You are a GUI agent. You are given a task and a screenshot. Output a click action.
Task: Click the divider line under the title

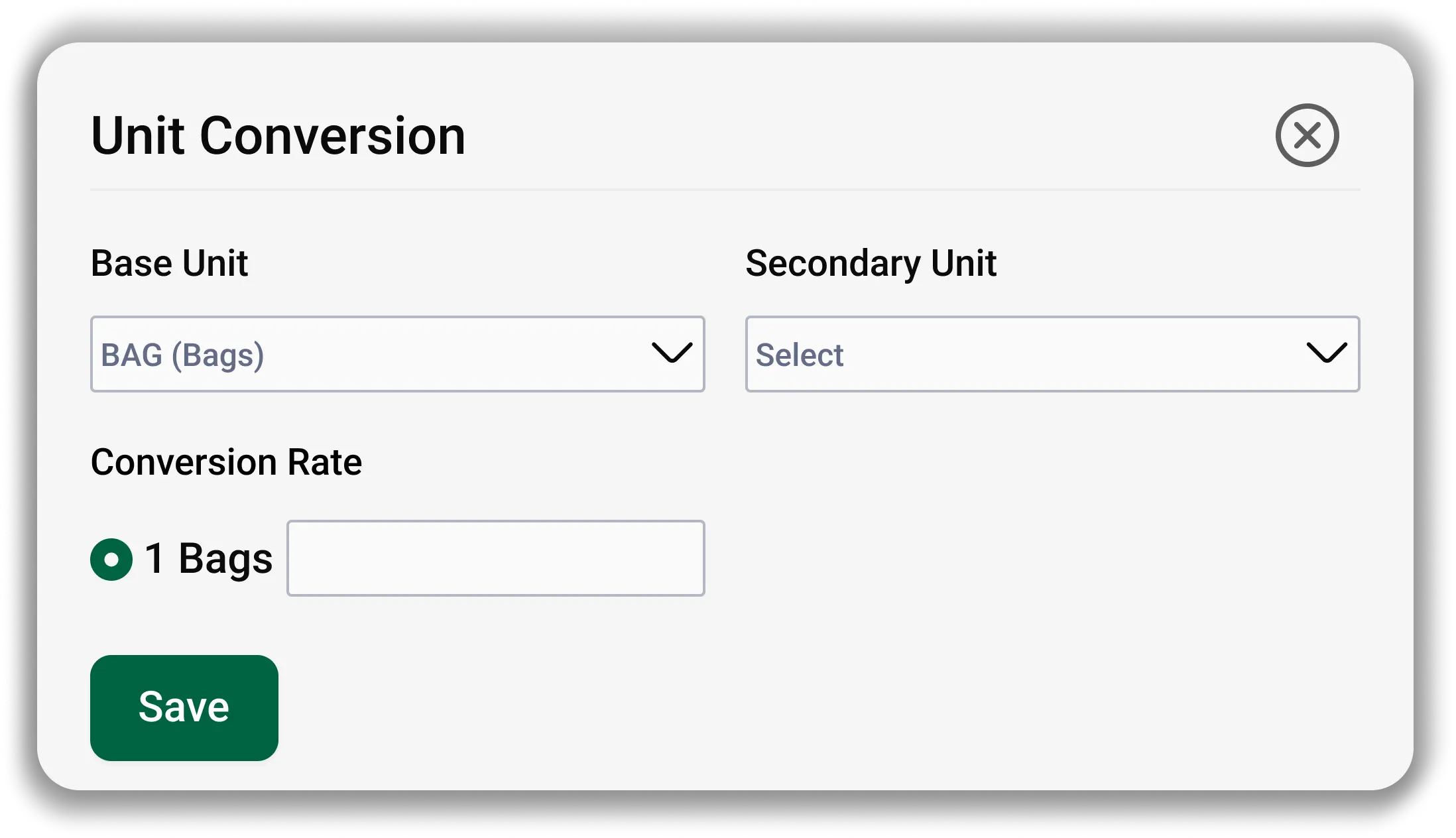click(x=725, y=190)
